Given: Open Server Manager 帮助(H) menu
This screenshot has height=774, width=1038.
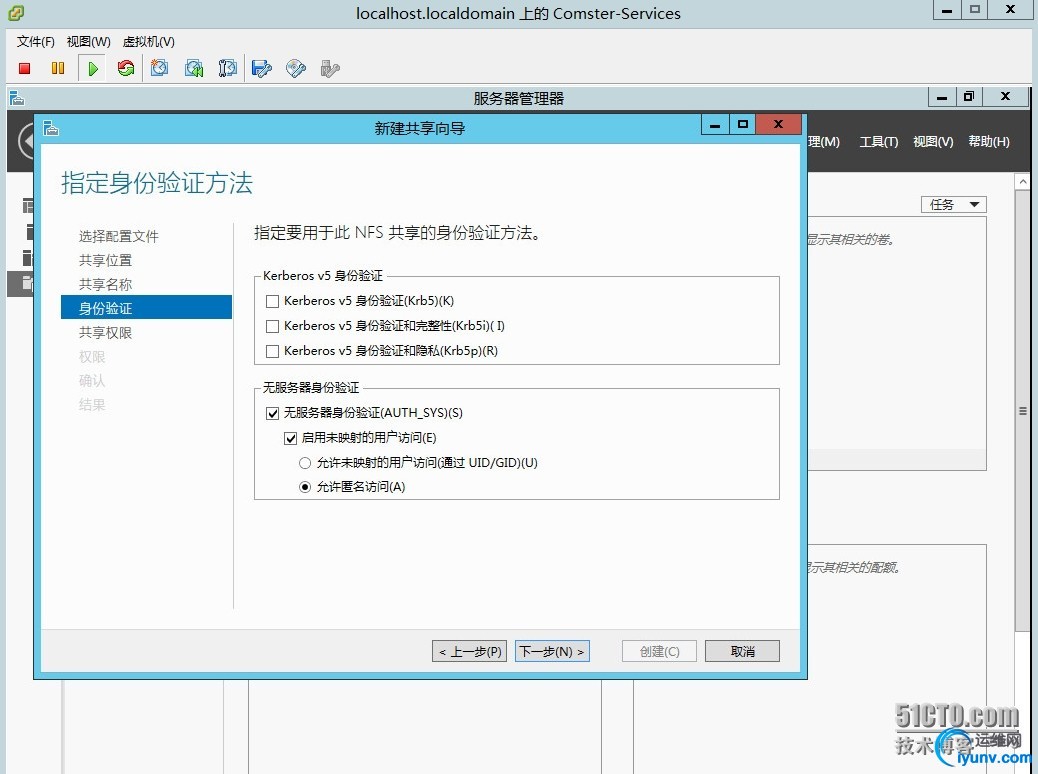Looking at the screenshot, I should (988, 142).
